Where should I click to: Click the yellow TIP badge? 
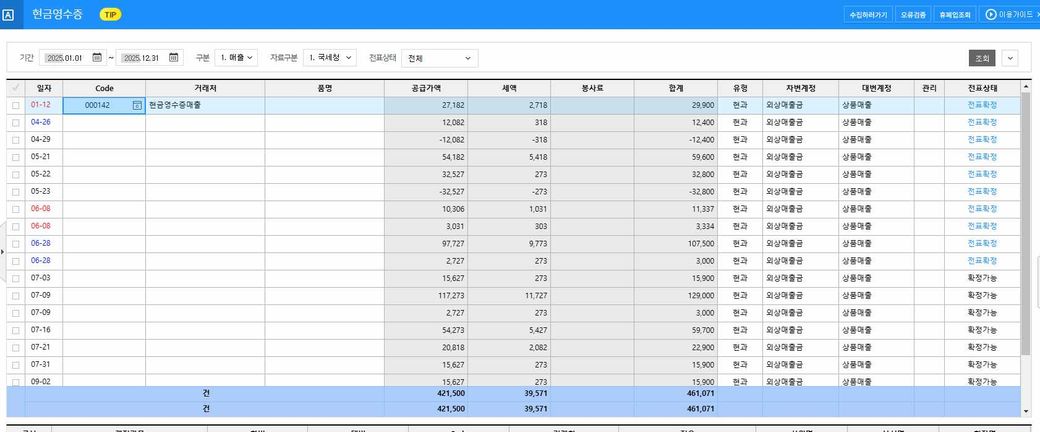point(111,15)
